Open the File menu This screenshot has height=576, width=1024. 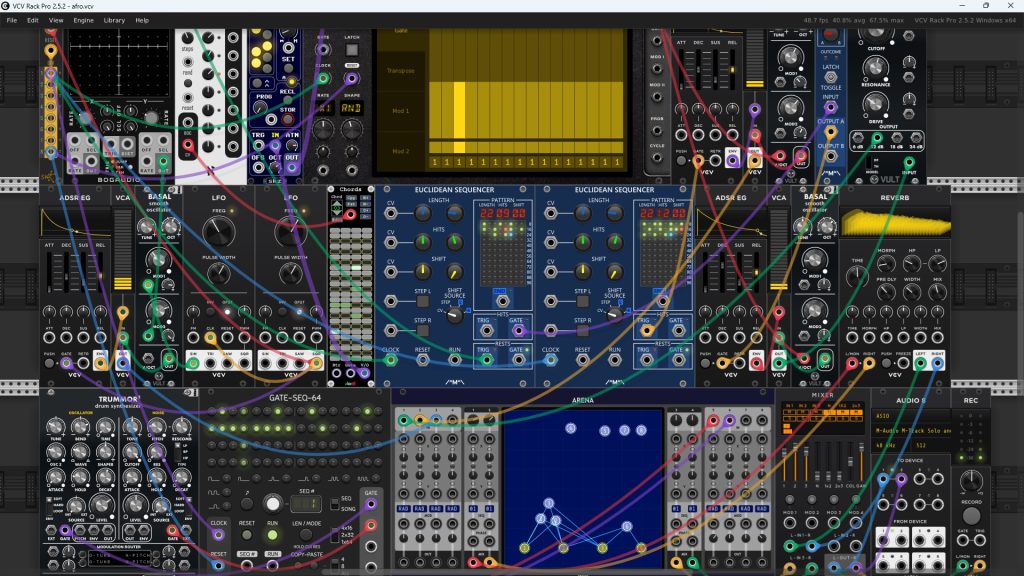pyautogui.click(x=12, y=20)
